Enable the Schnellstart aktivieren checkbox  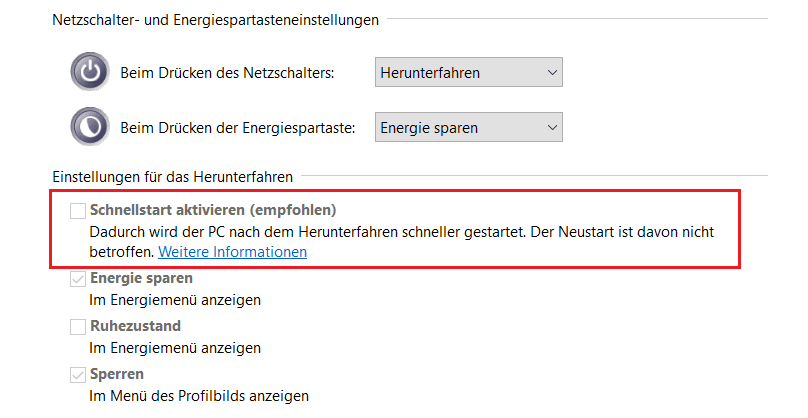pyautogui.click(x=78, y=210)
